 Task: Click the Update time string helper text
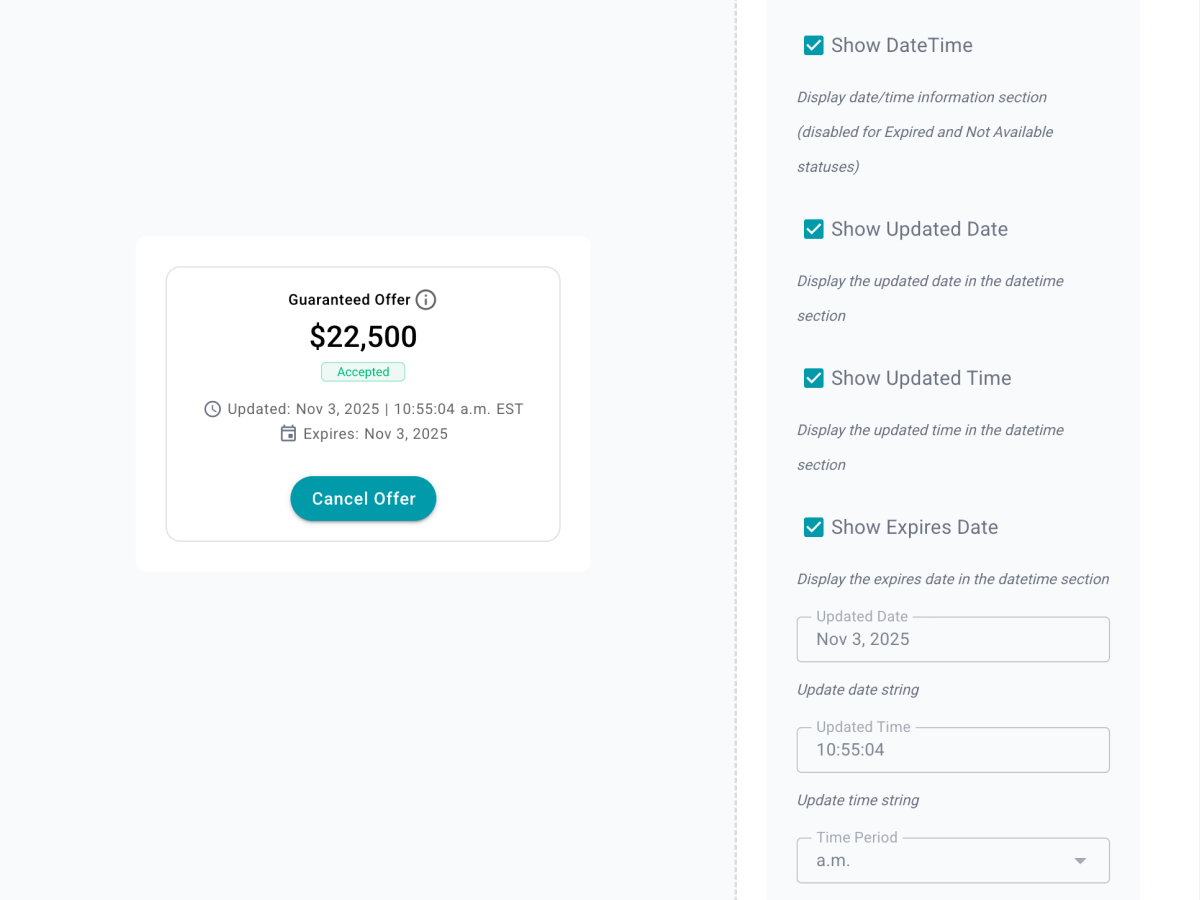click(x=858, y=800)
